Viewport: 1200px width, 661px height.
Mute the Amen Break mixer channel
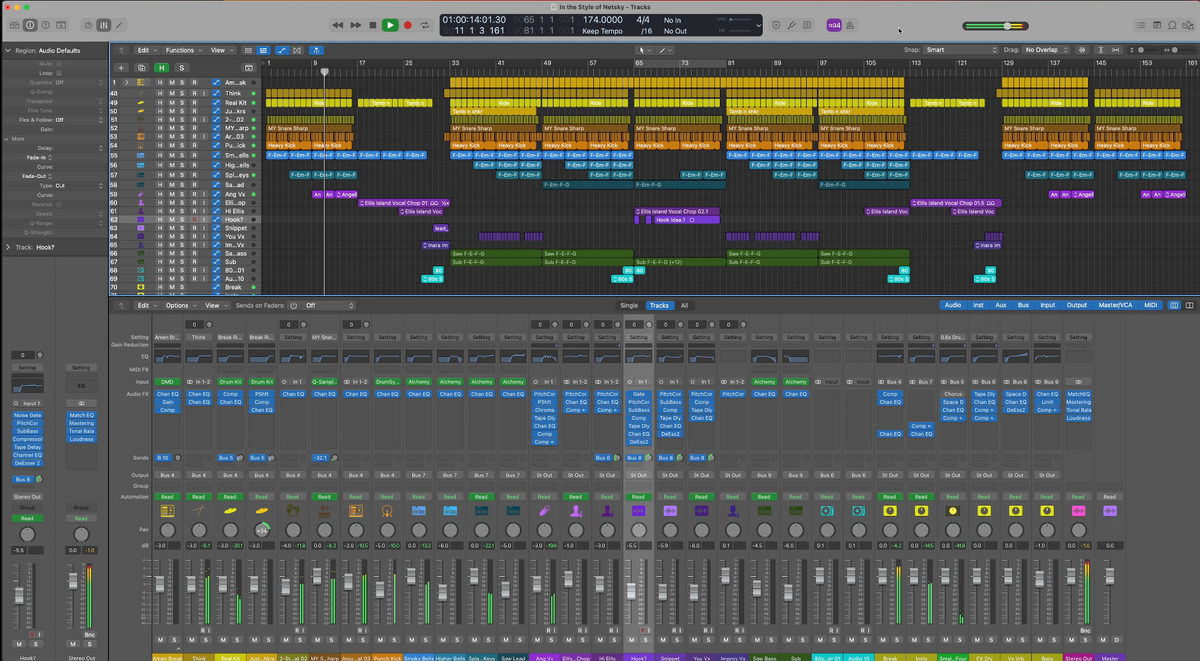point(160,640)
